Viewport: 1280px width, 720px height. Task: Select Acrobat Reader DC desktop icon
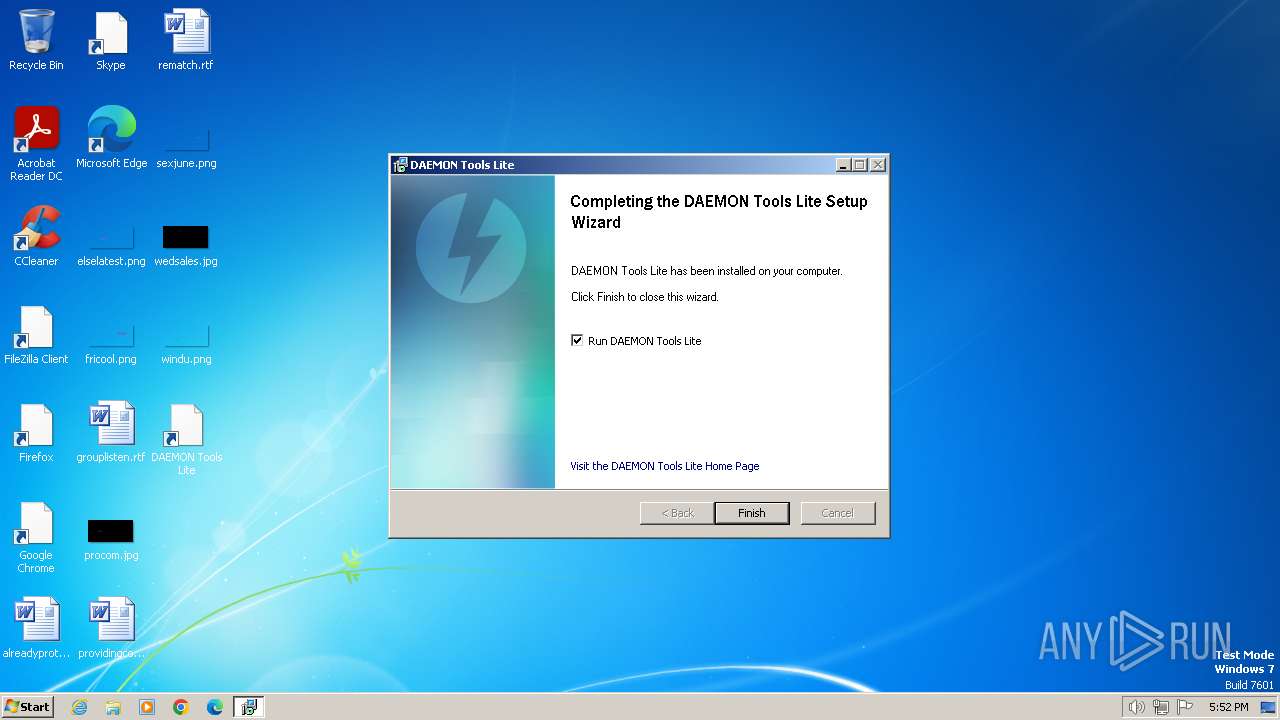tap(36, 145)
